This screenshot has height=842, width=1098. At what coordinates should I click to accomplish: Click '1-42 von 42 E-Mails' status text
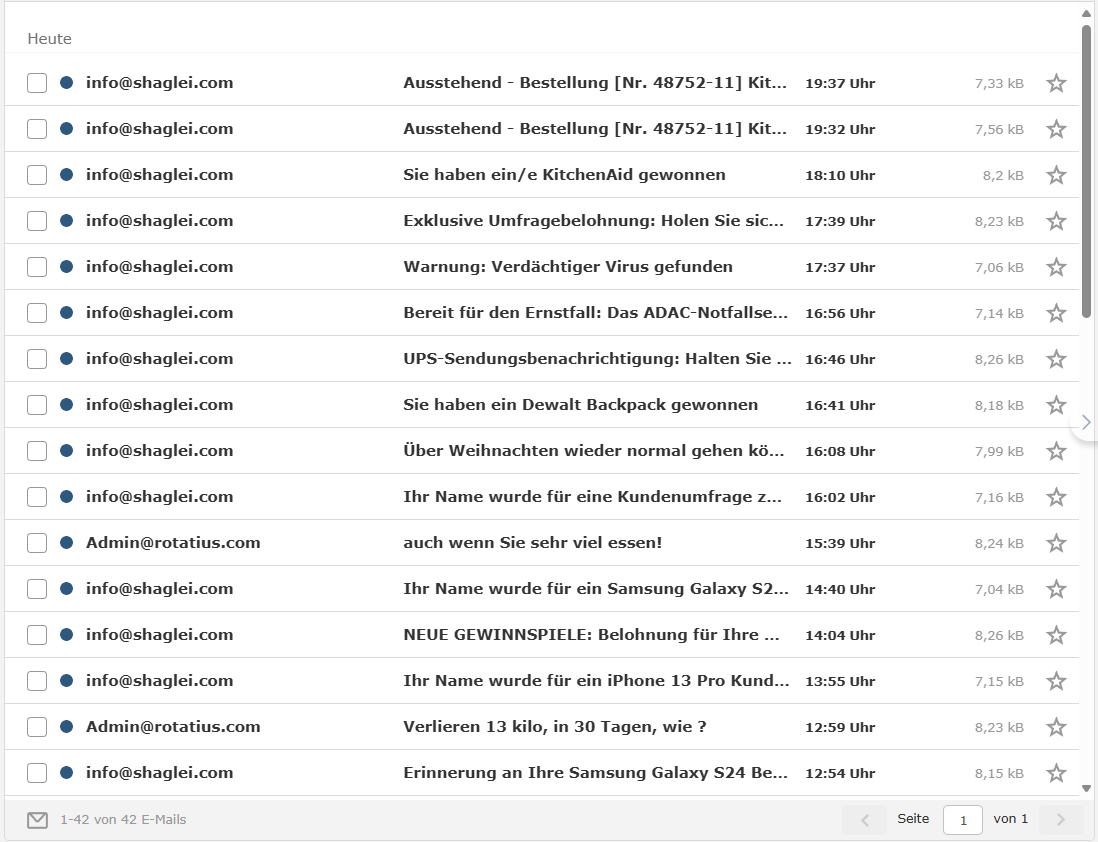coord(123,820)
